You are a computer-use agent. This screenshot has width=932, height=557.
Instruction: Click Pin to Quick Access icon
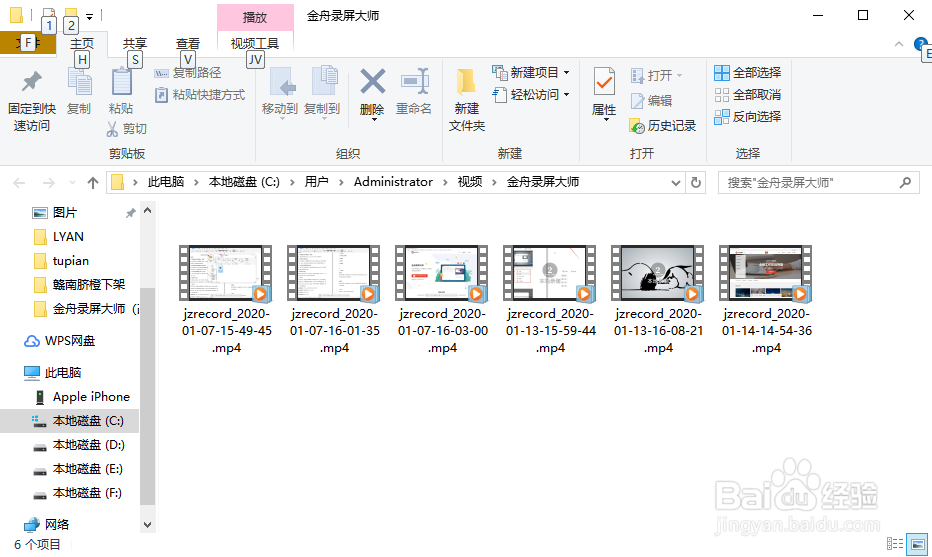[32, 81]
